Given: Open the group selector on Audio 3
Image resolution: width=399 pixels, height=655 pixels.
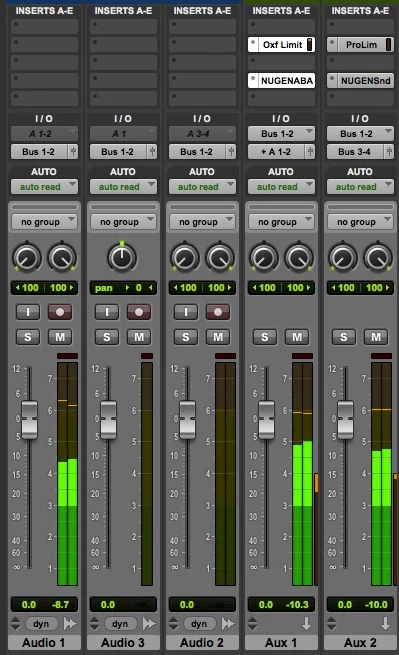Looking at the screenshot, I should 123,222.
